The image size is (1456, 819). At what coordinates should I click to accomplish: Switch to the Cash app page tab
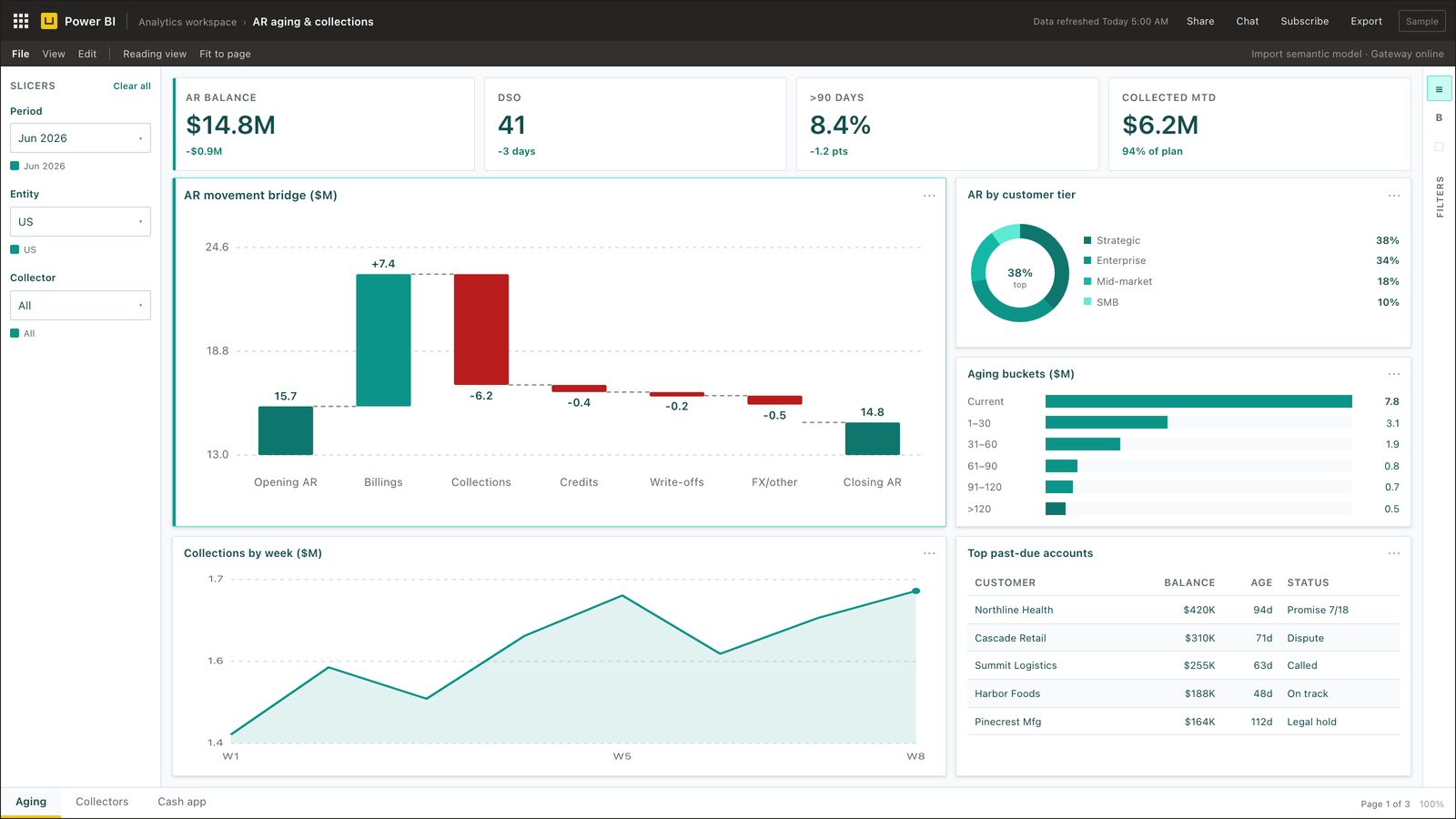pos(182,802)
